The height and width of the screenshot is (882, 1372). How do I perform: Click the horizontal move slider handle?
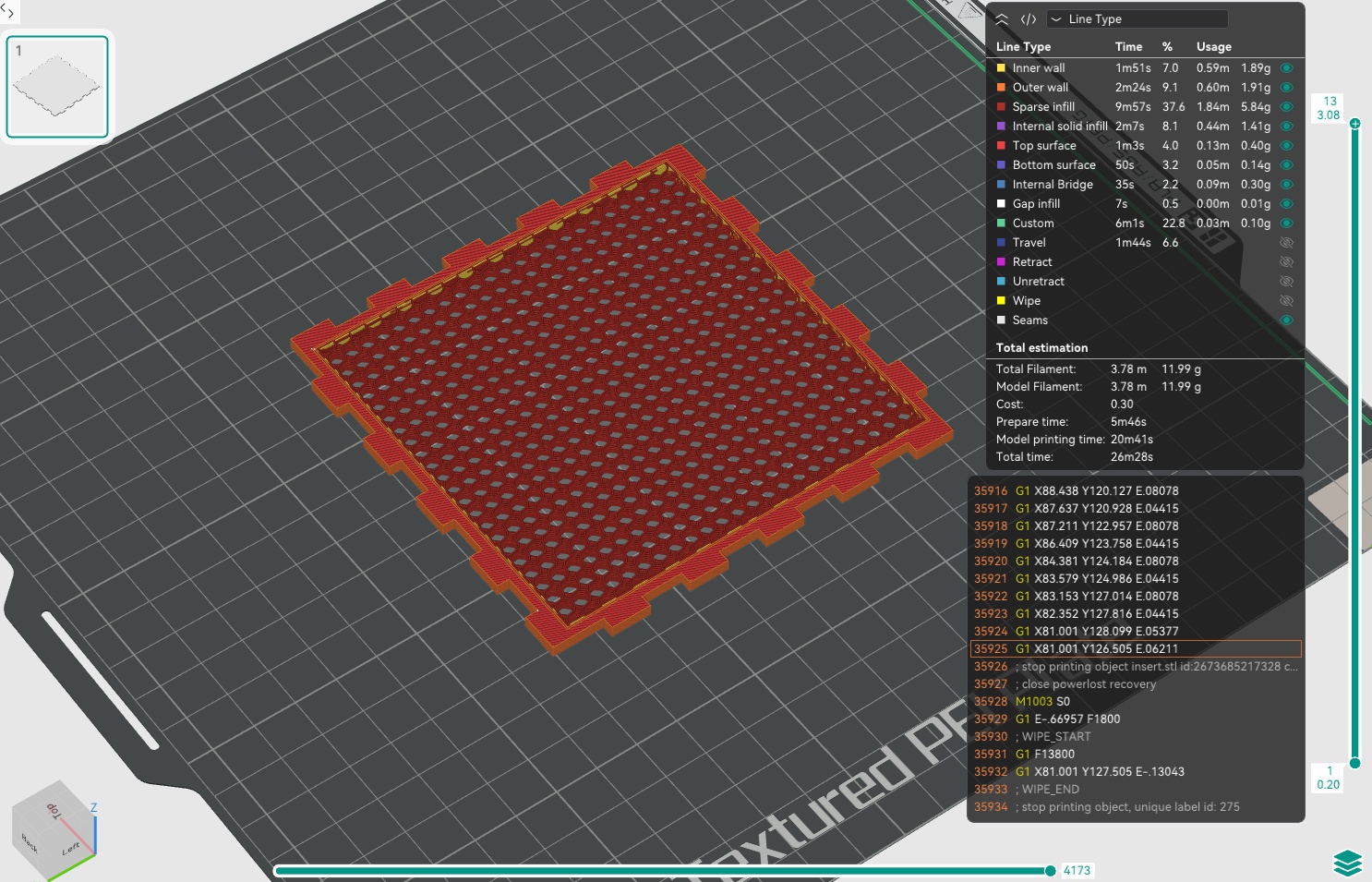[1050, 871]
